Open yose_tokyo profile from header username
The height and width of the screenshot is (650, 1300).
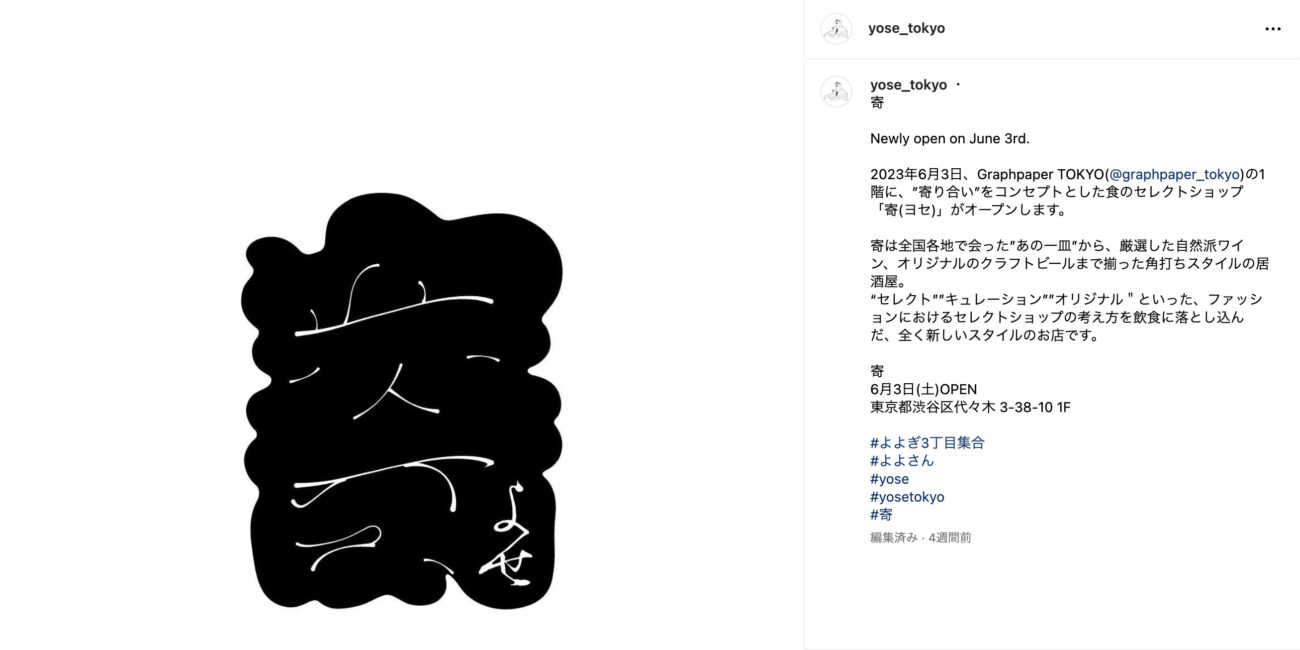[x=907, y=28]
